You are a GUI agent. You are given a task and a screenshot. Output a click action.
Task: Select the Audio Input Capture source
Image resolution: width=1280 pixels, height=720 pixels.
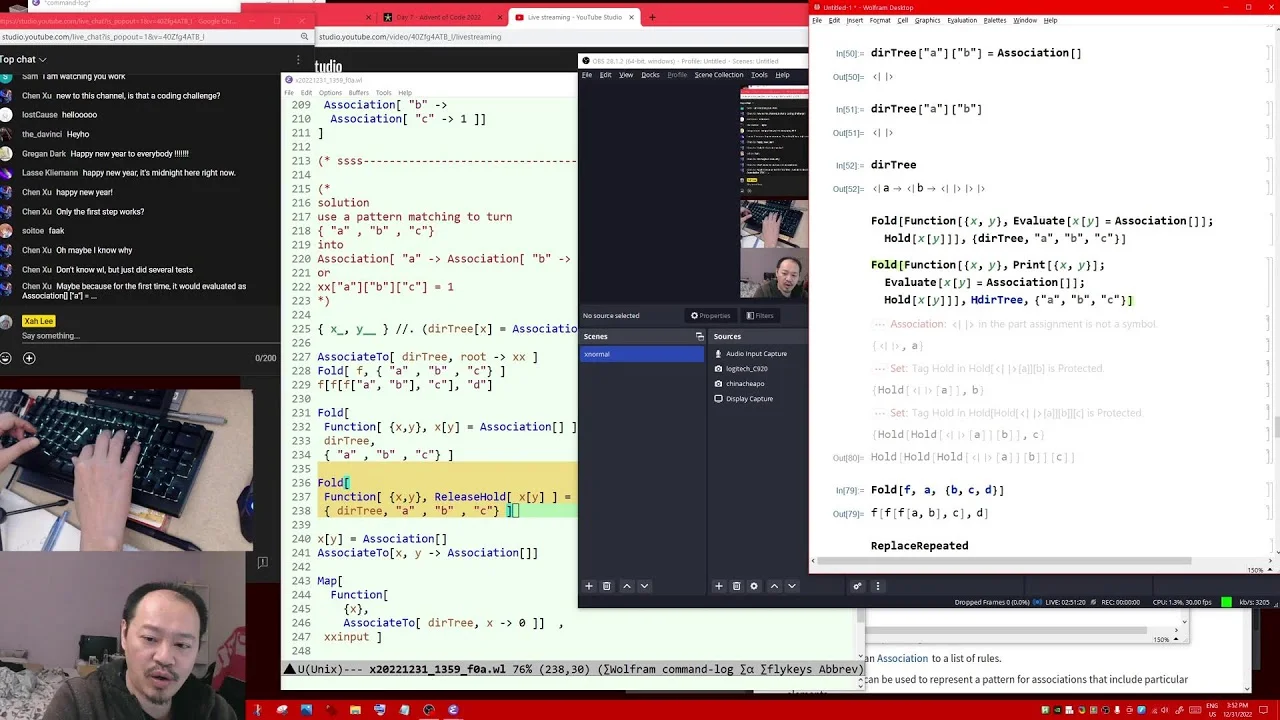click(756, 354)
